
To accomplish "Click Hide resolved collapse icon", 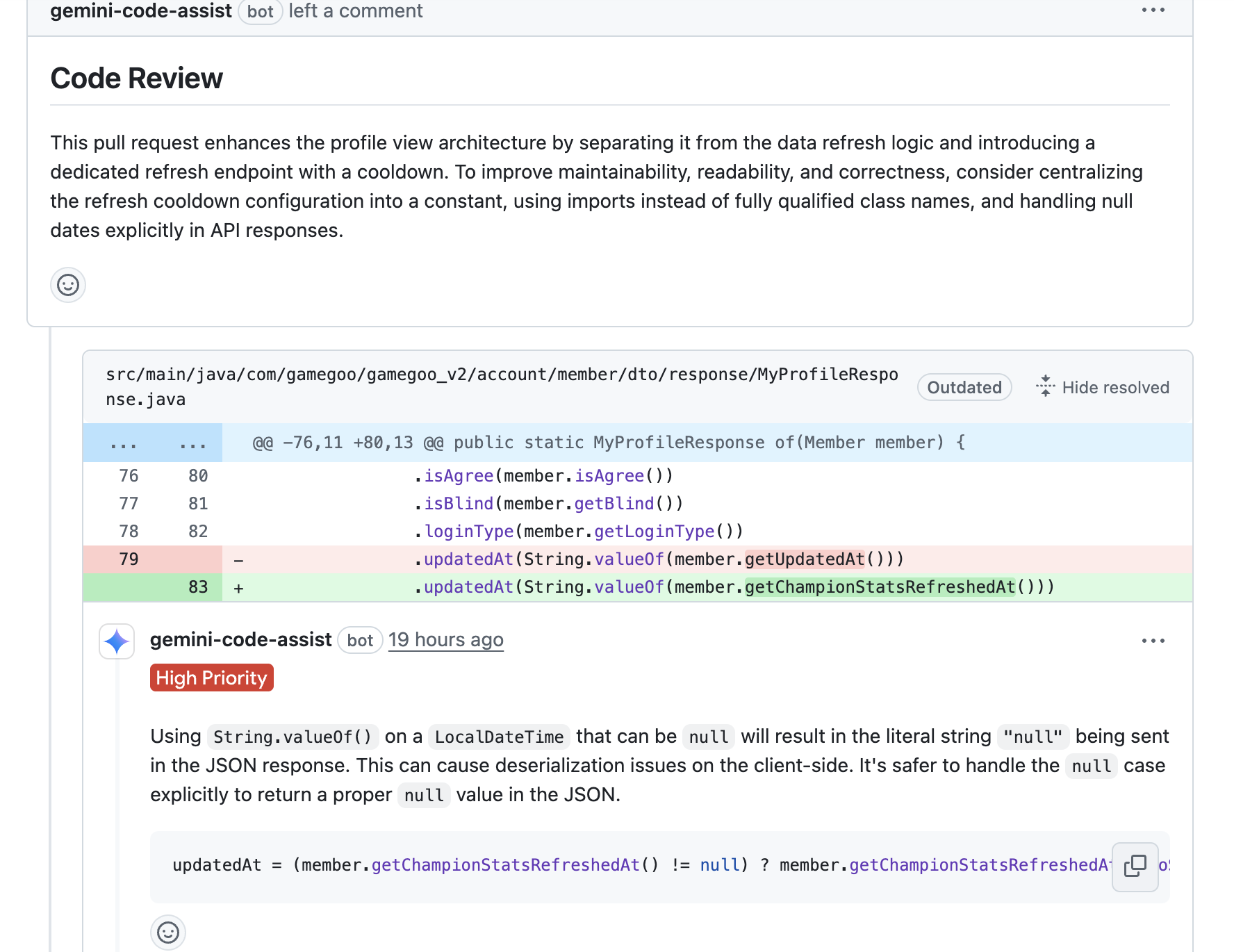I will pos(1045,386).
